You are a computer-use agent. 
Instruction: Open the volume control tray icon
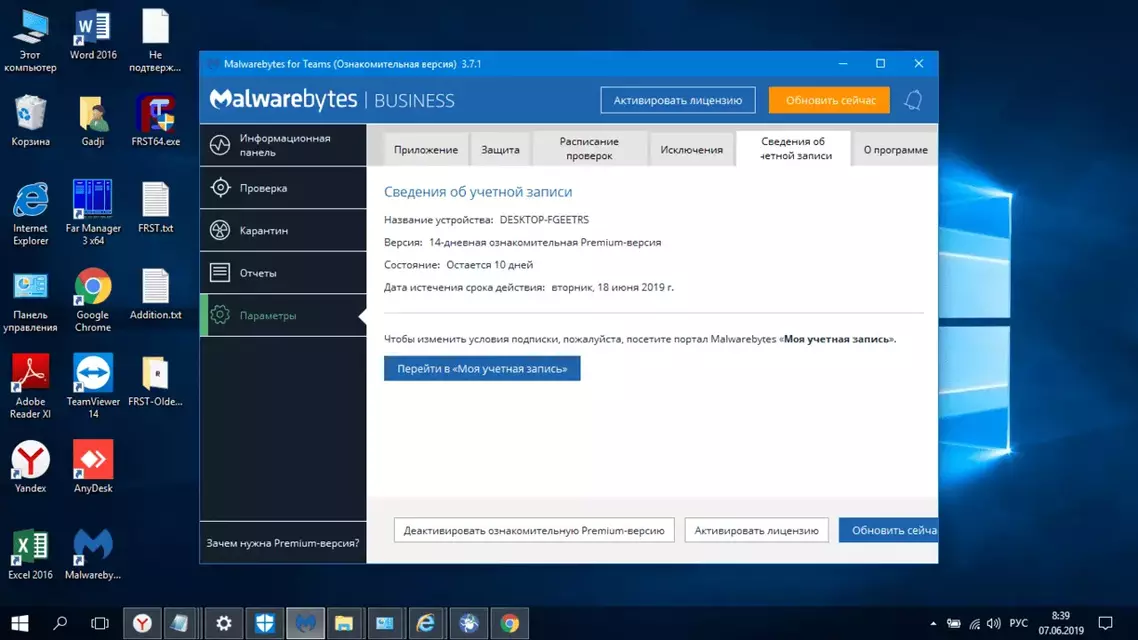click(x=994, y=623)
